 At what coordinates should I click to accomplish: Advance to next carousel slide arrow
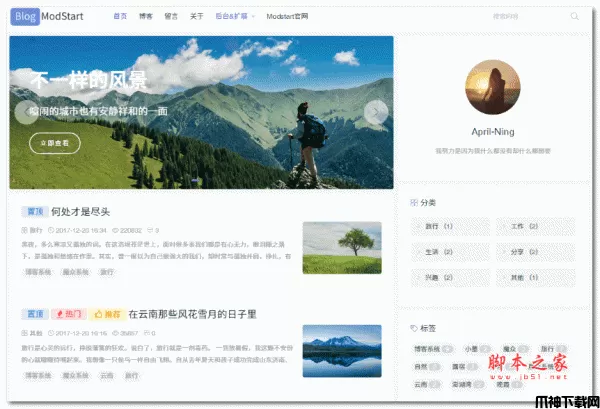point(376,112)
